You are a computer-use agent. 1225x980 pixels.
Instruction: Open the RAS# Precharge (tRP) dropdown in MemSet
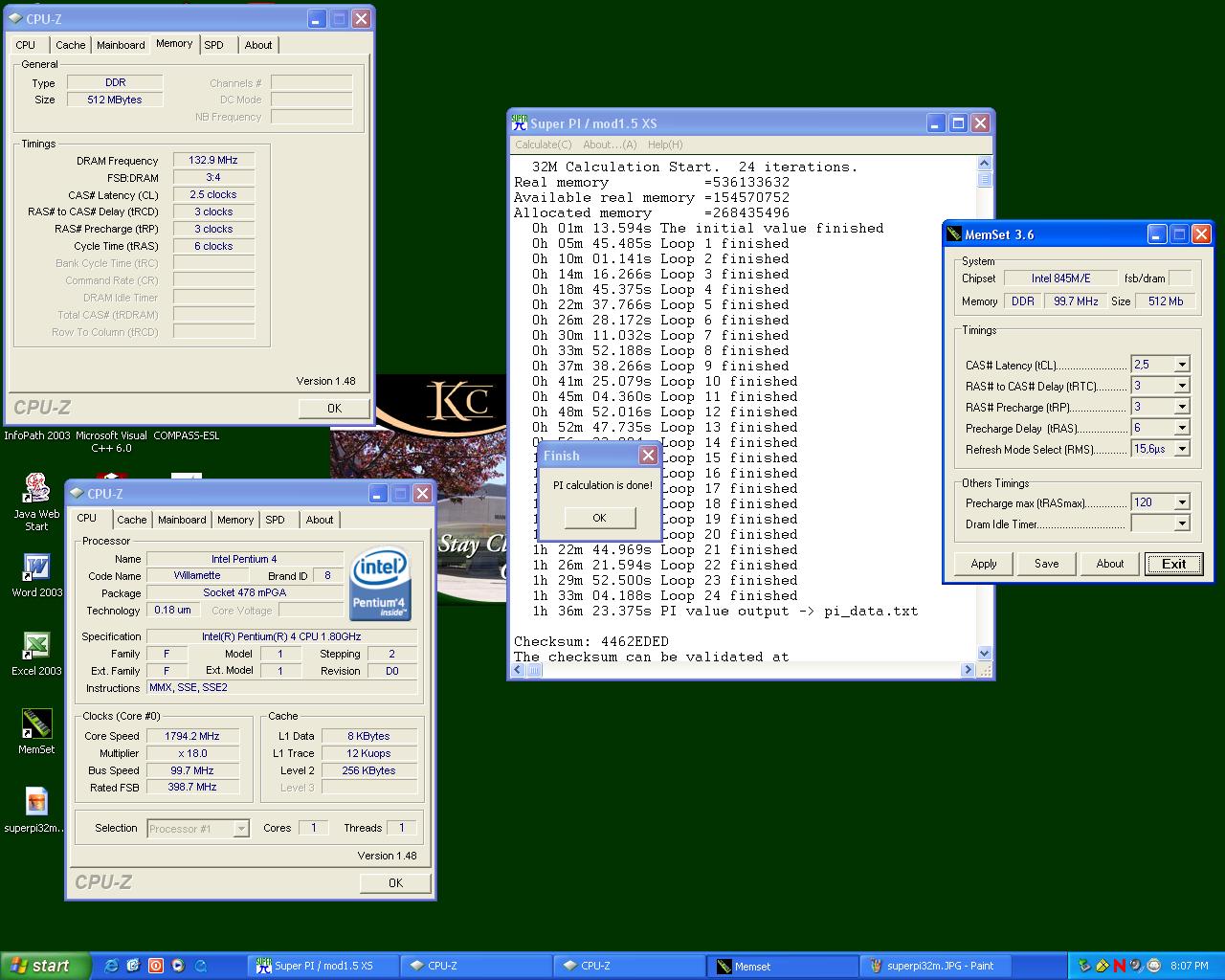coord(1182,407)
